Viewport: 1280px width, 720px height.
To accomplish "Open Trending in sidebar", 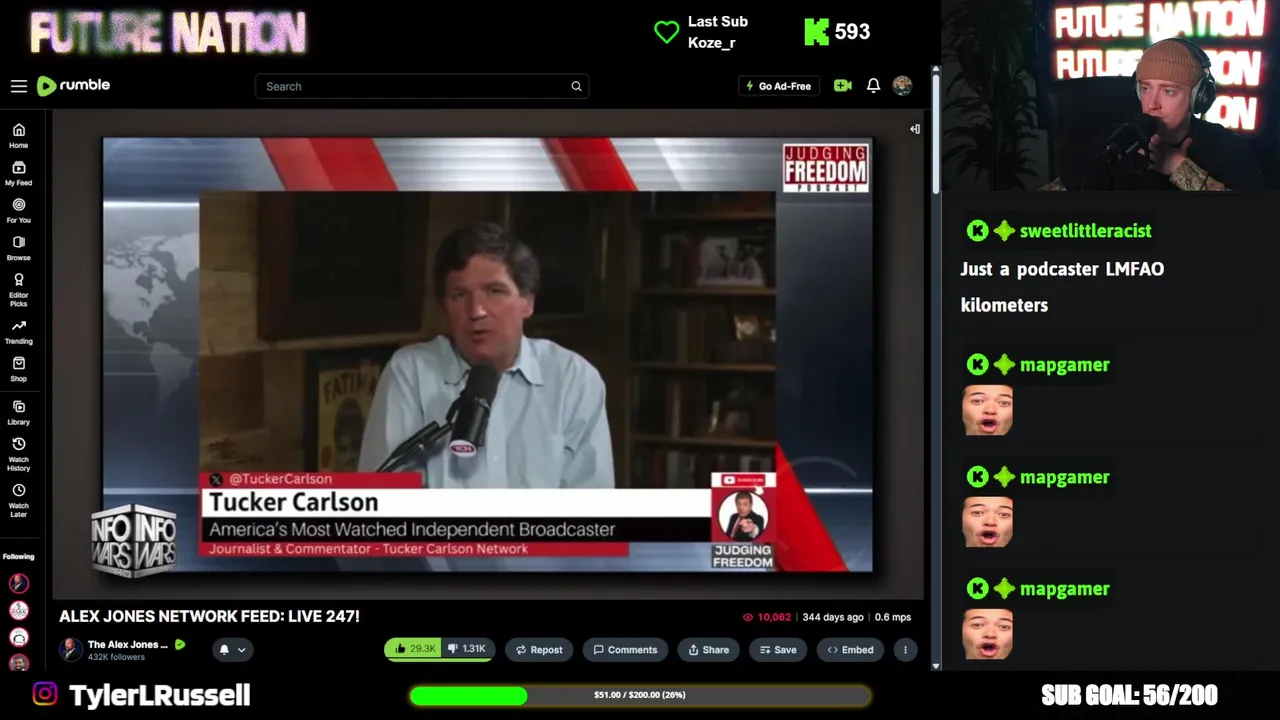I will point(18,332).
